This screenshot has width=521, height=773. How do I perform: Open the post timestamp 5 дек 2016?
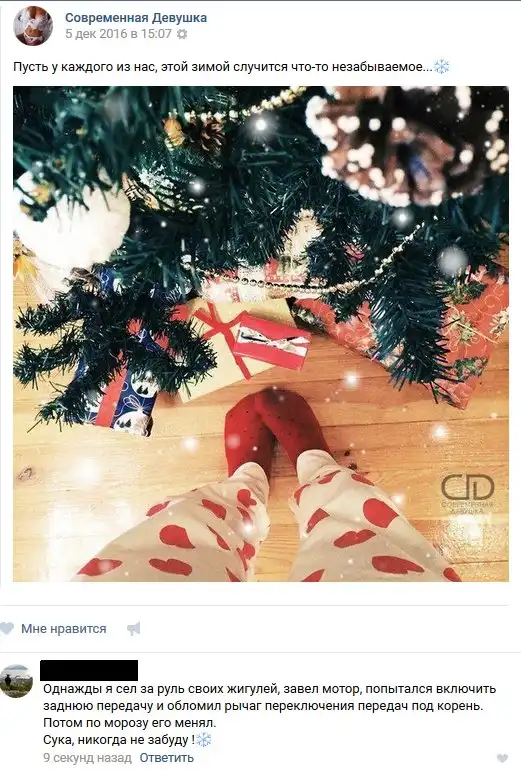[x=118, y=34]
